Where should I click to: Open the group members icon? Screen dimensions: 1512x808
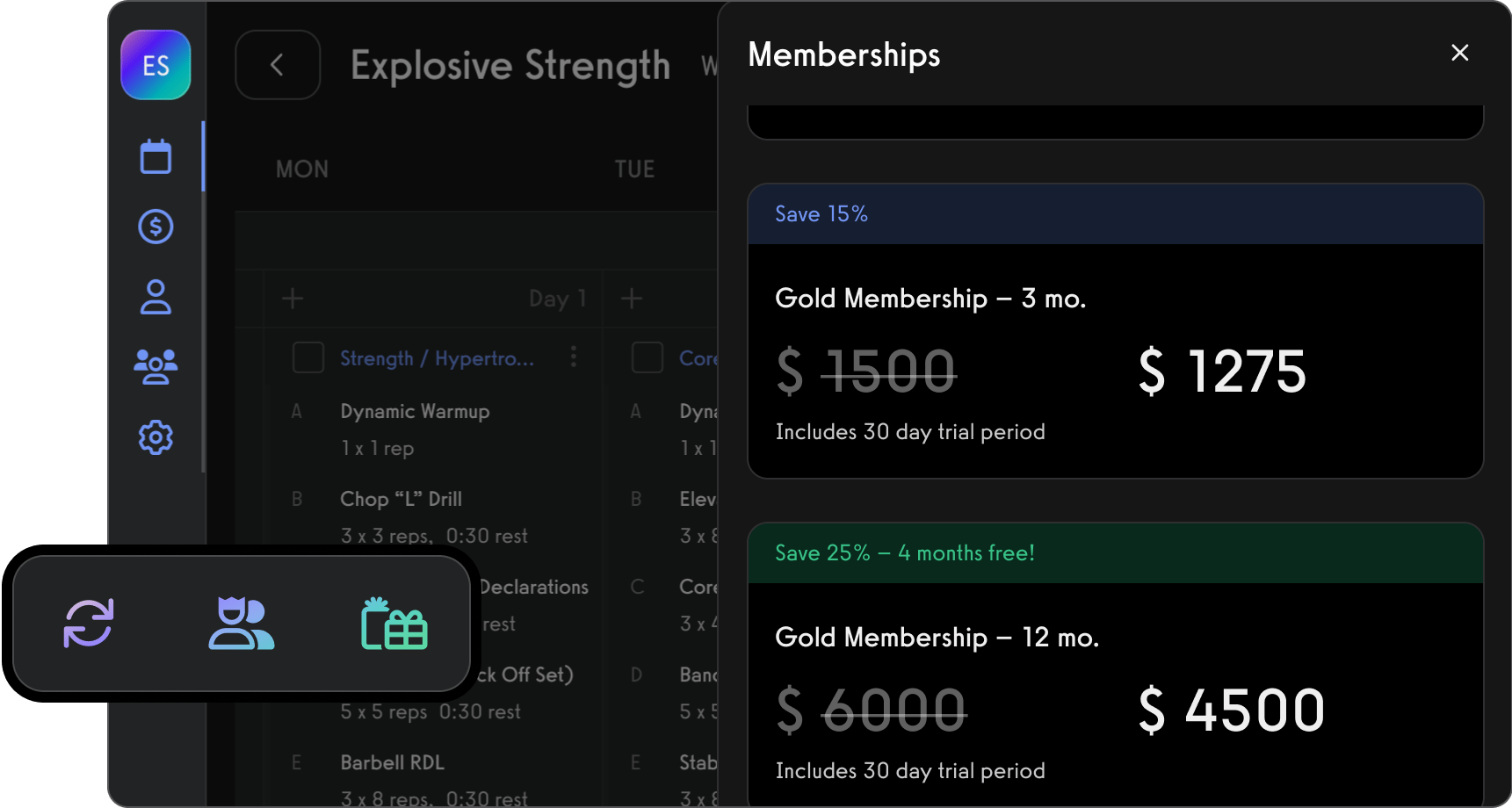click(x=156, y=366)
